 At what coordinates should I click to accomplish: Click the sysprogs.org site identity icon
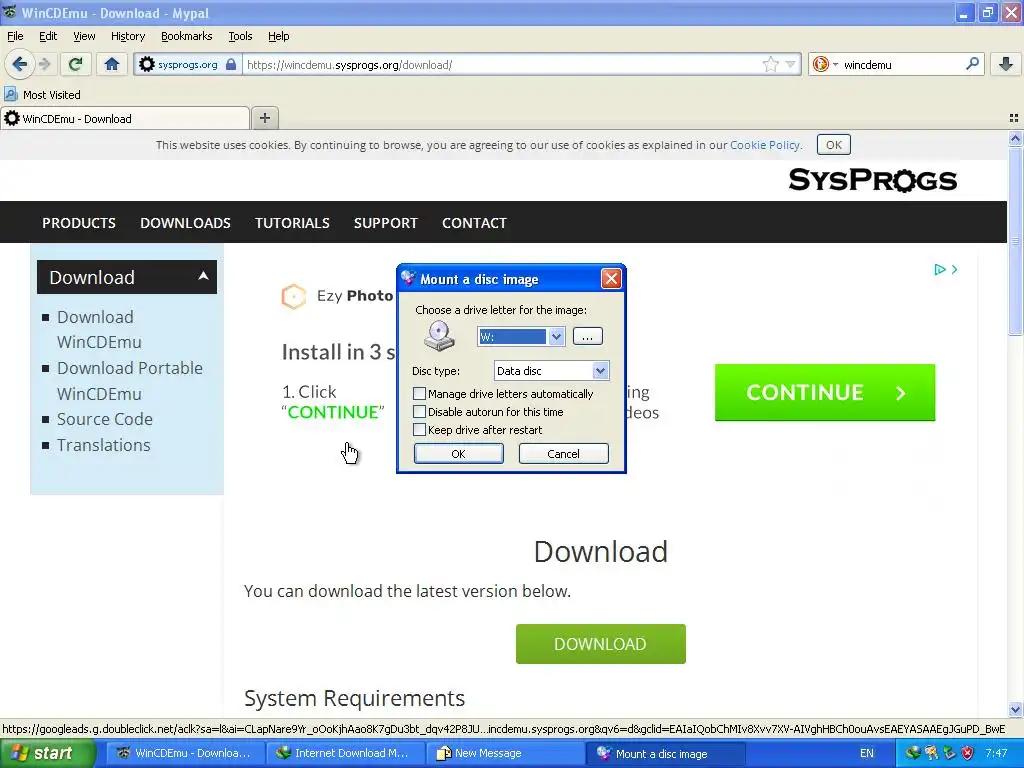[147, 64]
